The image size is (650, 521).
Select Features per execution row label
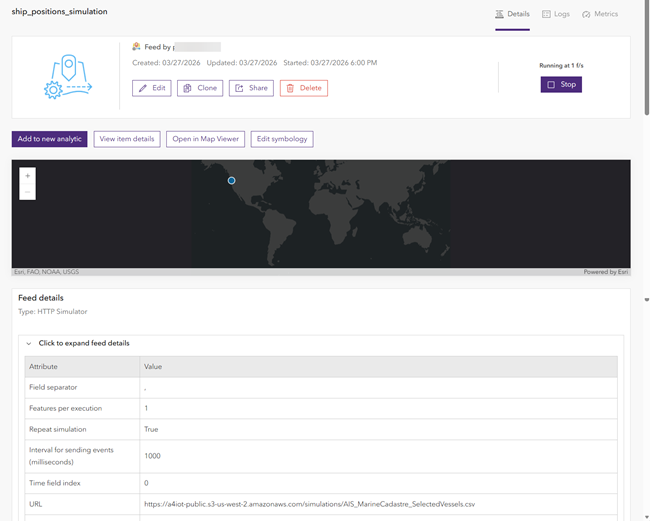tap(65, 408)
